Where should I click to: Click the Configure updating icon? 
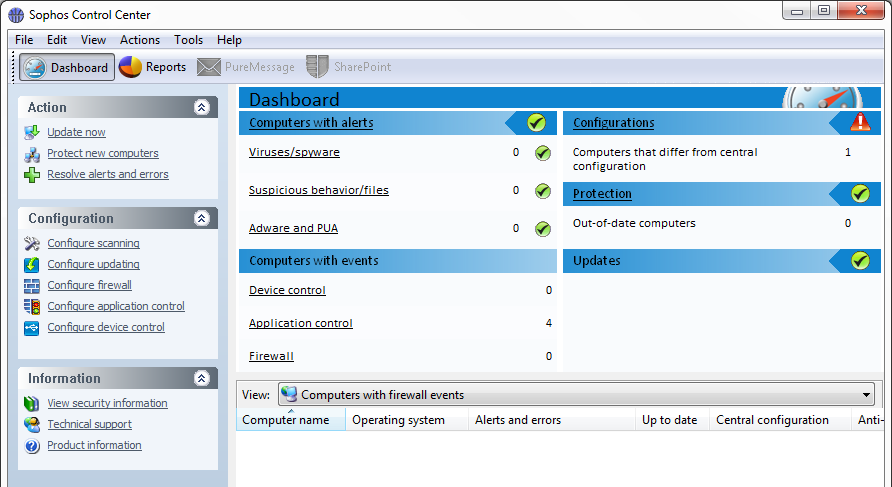[32, 265]
